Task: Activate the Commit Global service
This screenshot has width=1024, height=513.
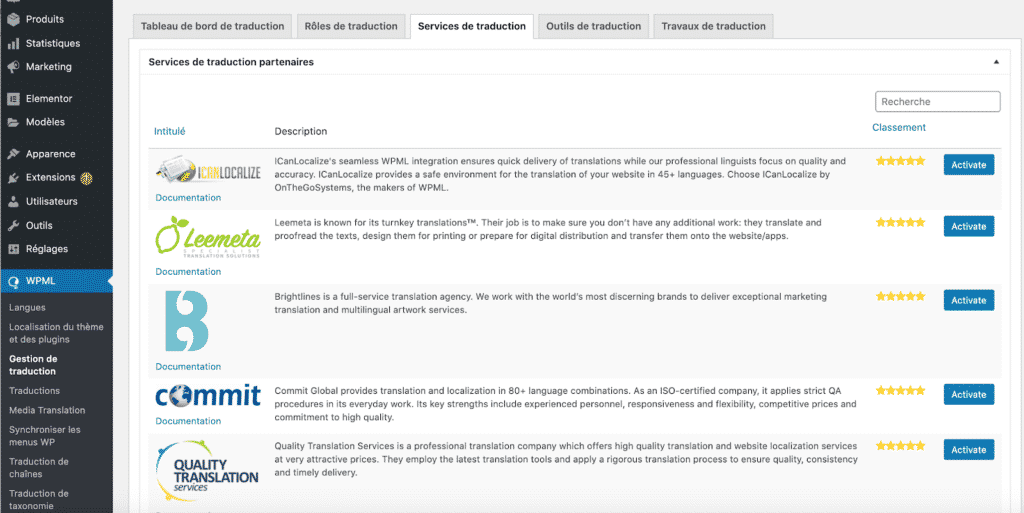Action: click(x=968, y=394)
